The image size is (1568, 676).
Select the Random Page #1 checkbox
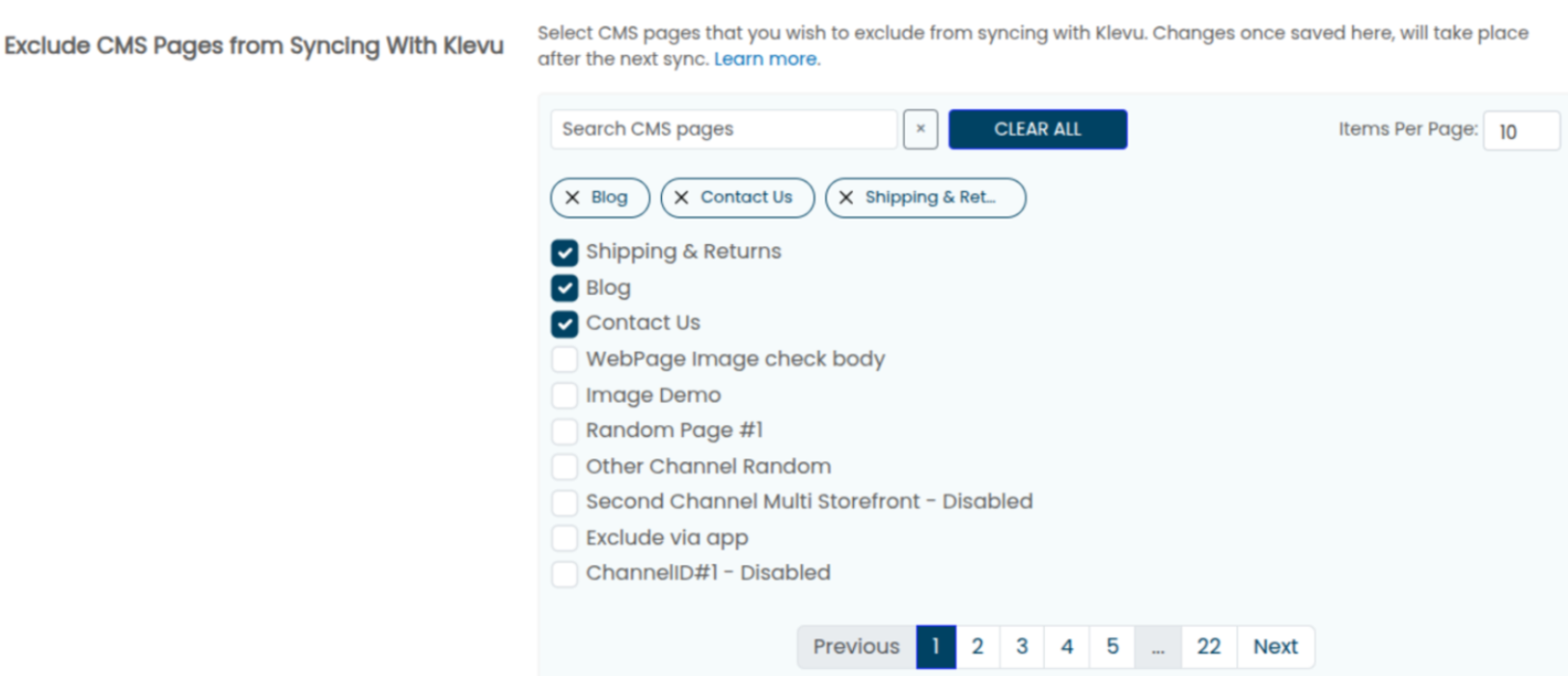coord(564,431)
